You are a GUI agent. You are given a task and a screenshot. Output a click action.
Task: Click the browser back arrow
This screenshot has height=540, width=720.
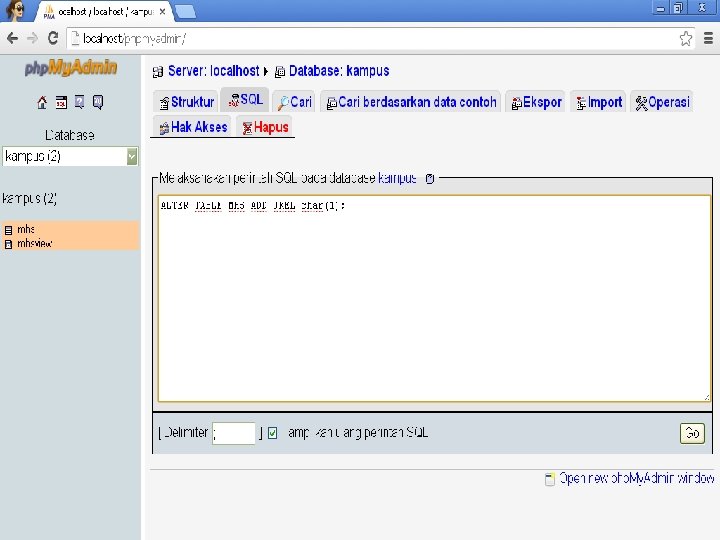(x=12, y=38)
